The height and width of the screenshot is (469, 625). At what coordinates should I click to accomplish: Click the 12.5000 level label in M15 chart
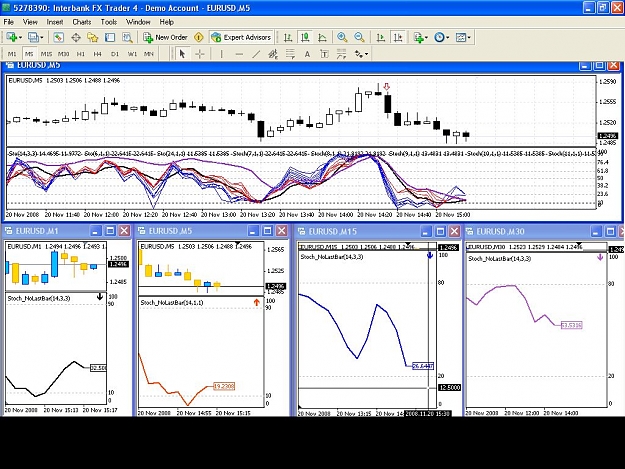tap(449, 388)
